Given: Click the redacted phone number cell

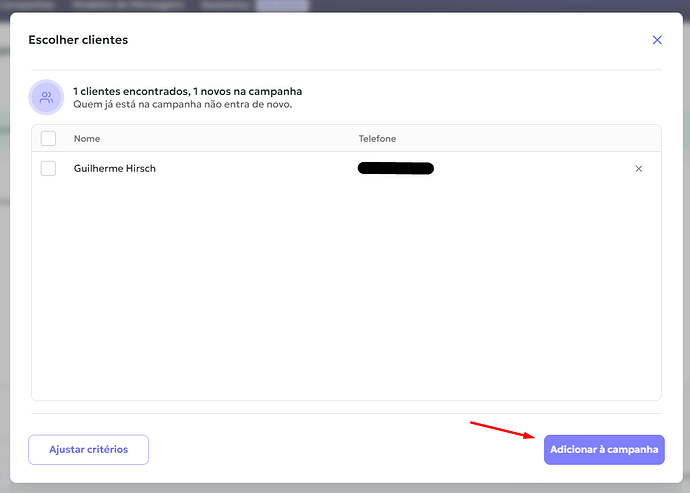Looking at the screenshot, I should click(x=396, y=169).
